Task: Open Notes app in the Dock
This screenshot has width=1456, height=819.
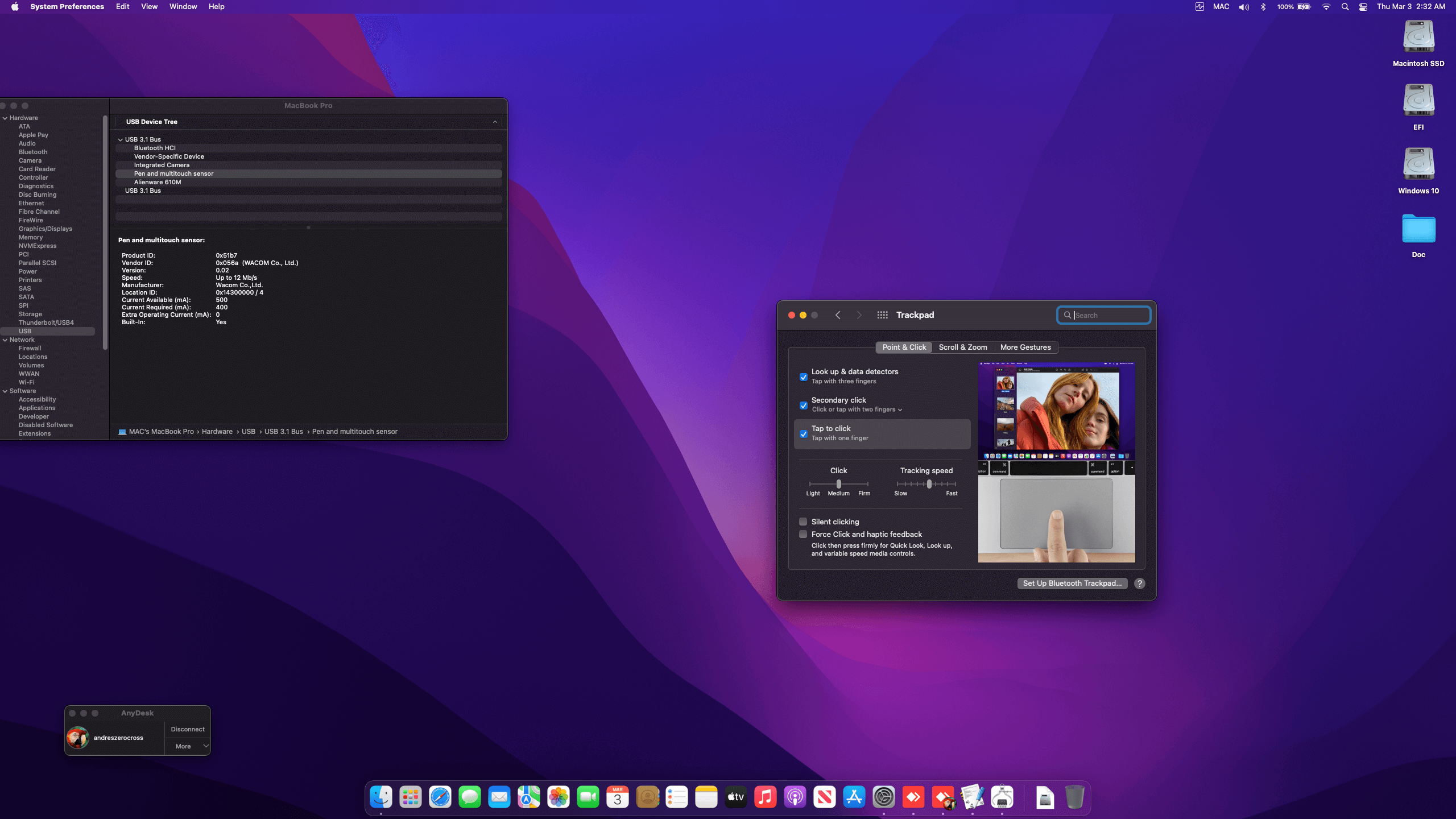Action: click(706, 797)
